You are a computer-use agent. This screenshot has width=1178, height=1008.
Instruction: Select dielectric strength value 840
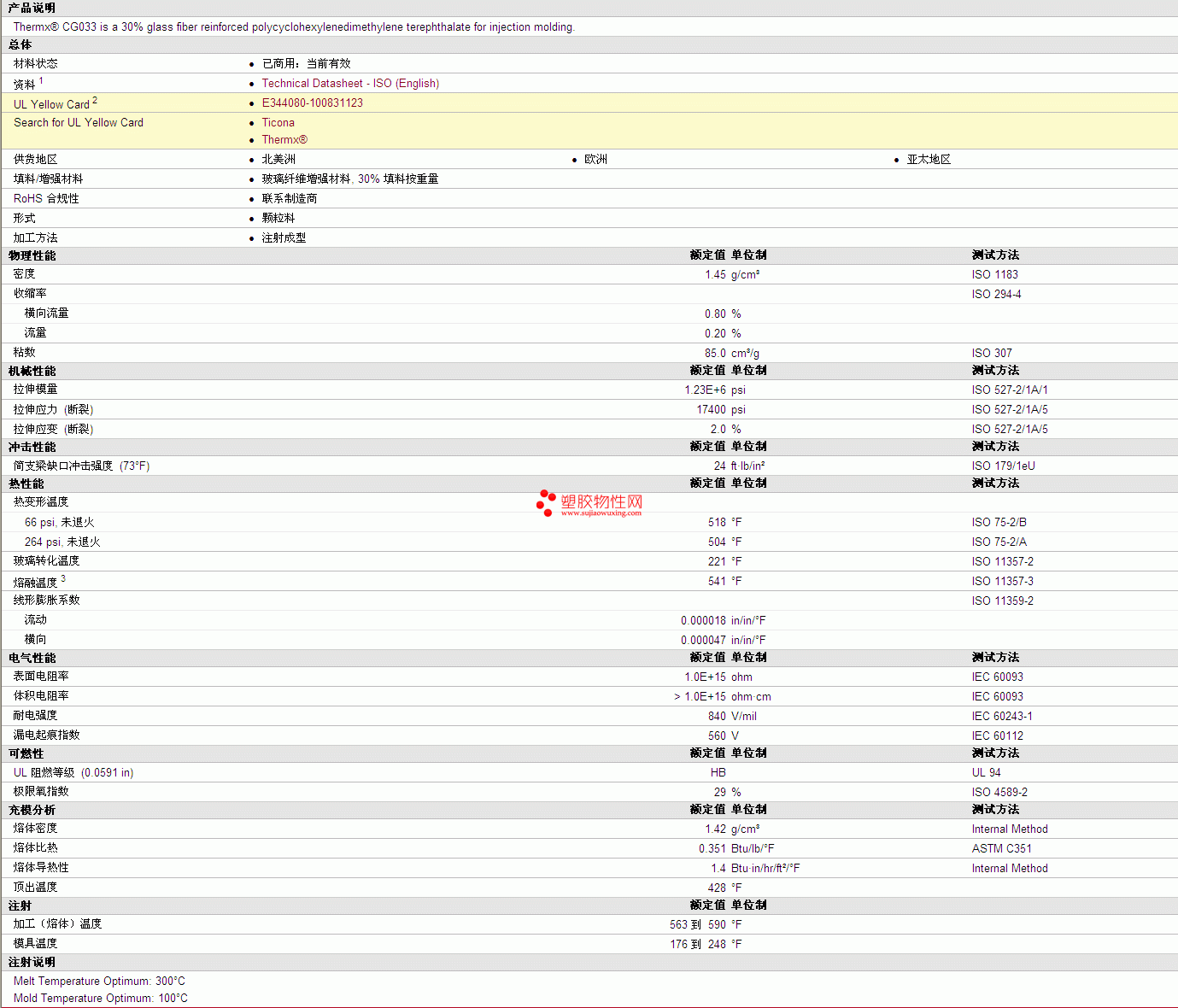[x=717, y=717]
